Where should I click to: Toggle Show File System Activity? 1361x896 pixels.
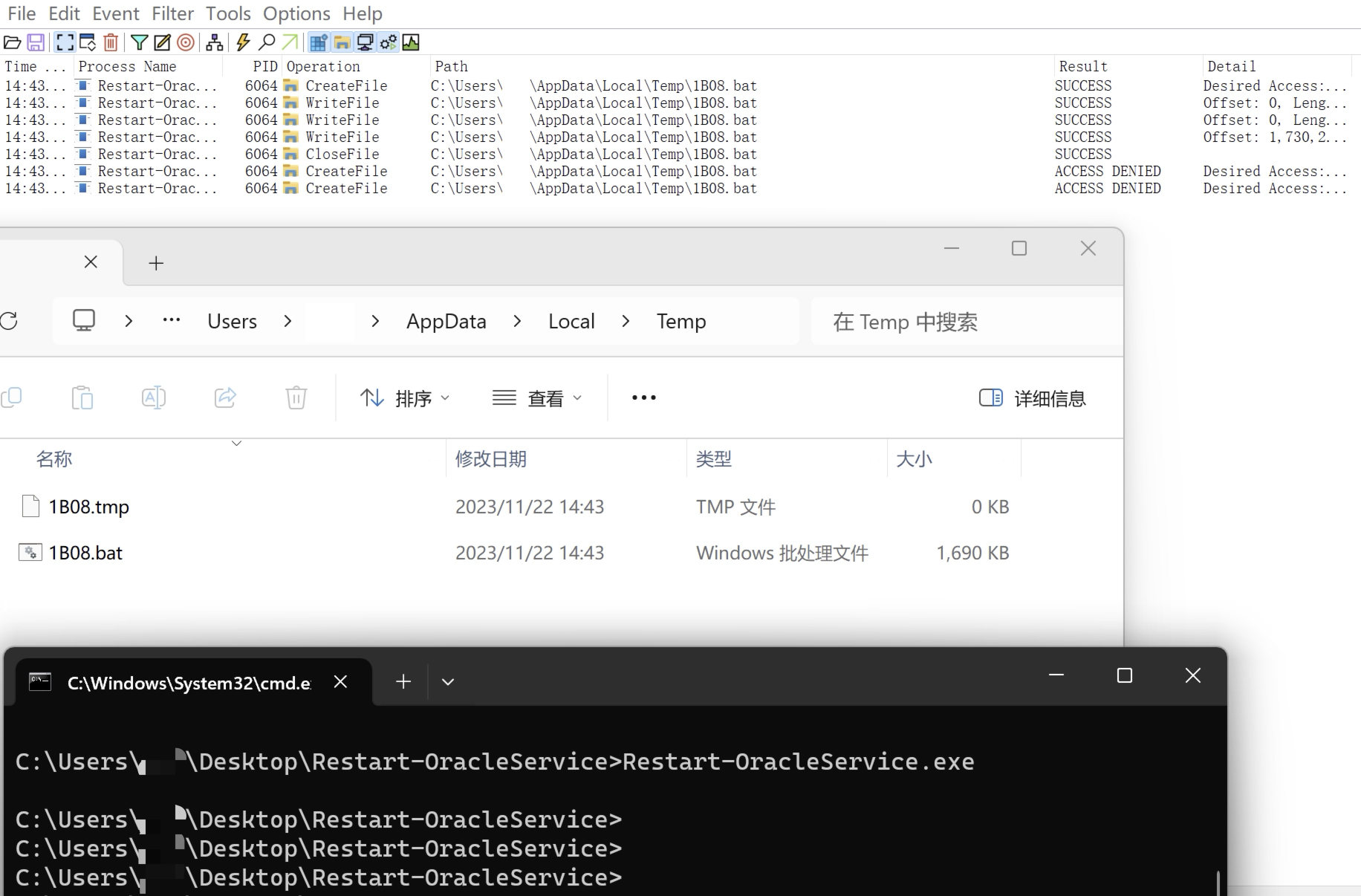coord(341,42)
